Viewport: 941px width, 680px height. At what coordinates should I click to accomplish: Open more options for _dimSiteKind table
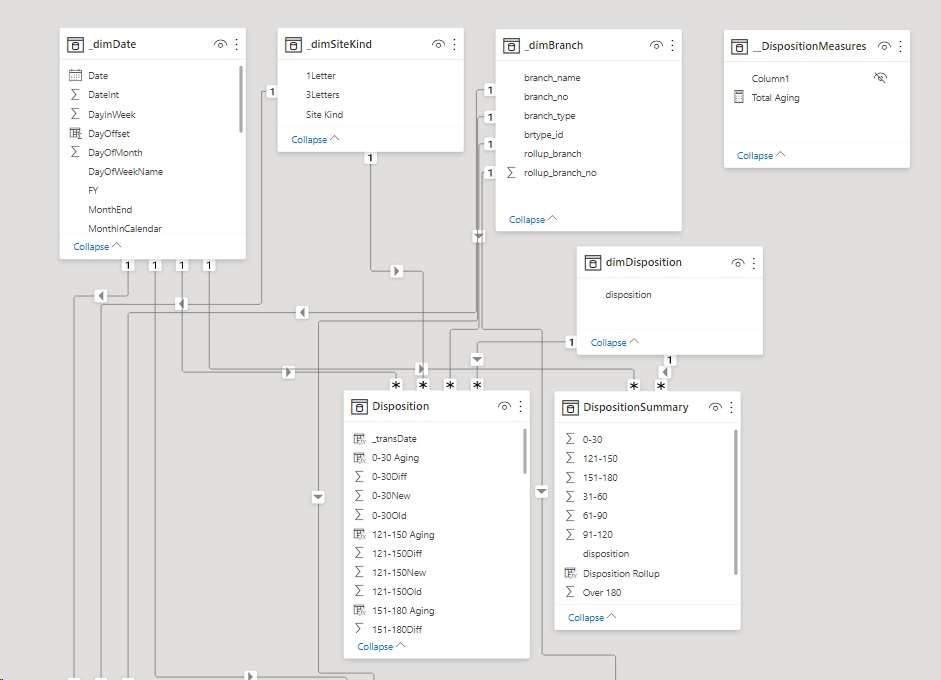(x=454, y=44)
